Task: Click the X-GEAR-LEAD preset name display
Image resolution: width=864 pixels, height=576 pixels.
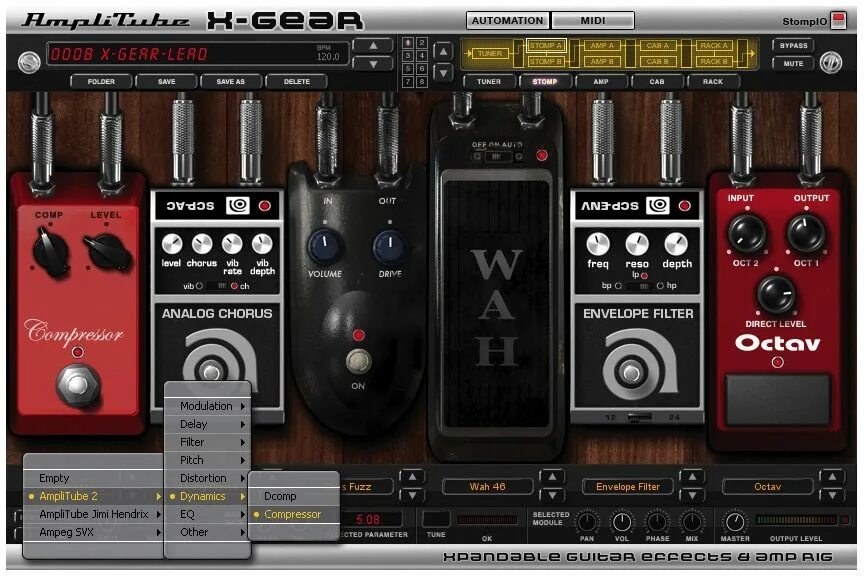Action: point(129,54)
